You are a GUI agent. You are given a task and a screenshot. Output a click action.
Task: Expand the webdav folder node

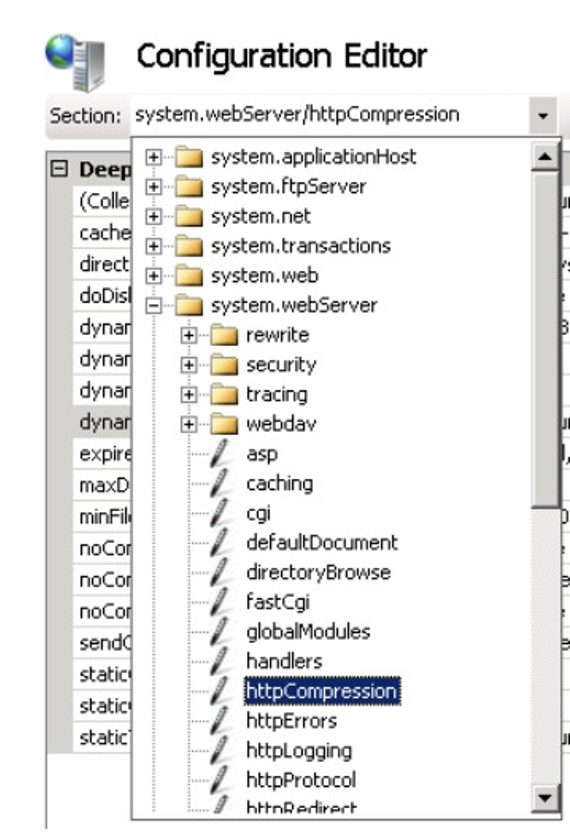188,424
